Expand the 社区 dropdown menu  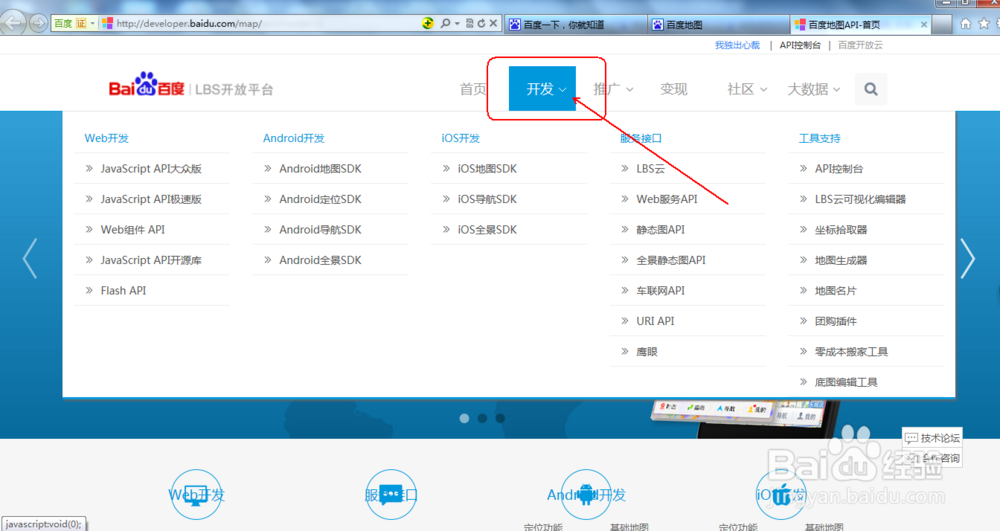tap(747, 89)
